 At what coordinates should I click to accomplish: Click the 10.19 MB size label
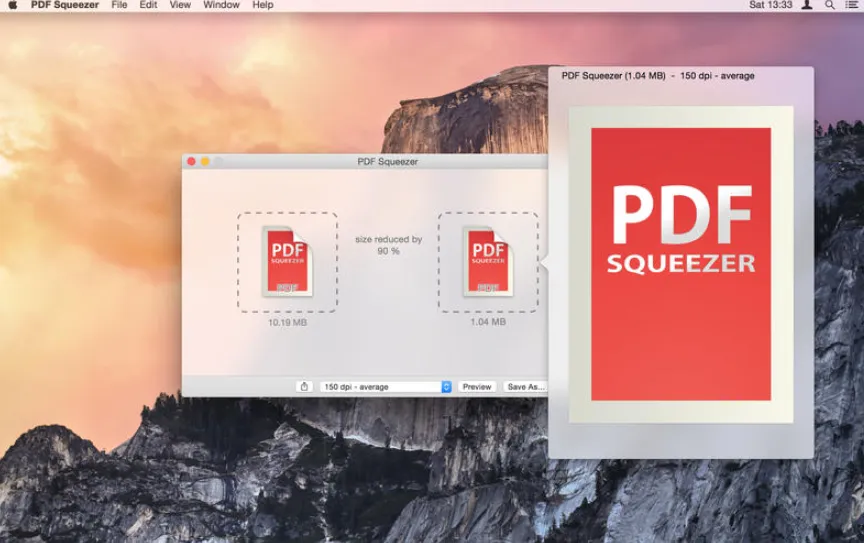pos(287,322)
